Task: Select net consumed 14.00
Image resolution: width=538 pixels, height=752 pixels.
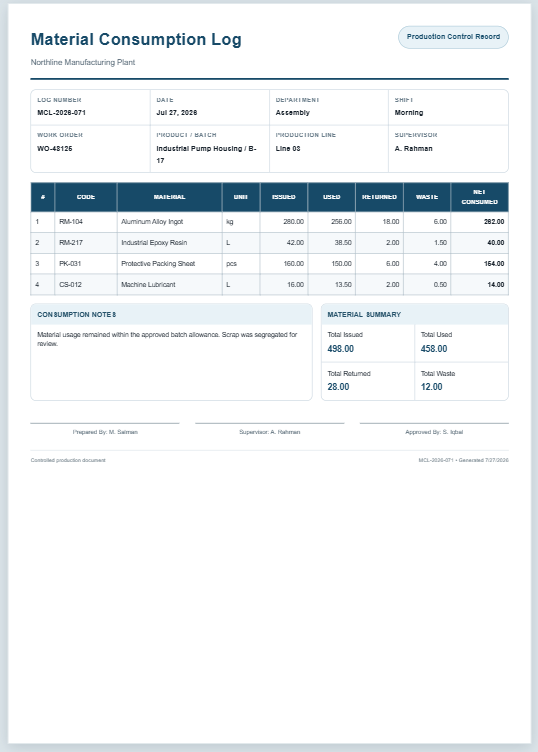Action: 496,285
